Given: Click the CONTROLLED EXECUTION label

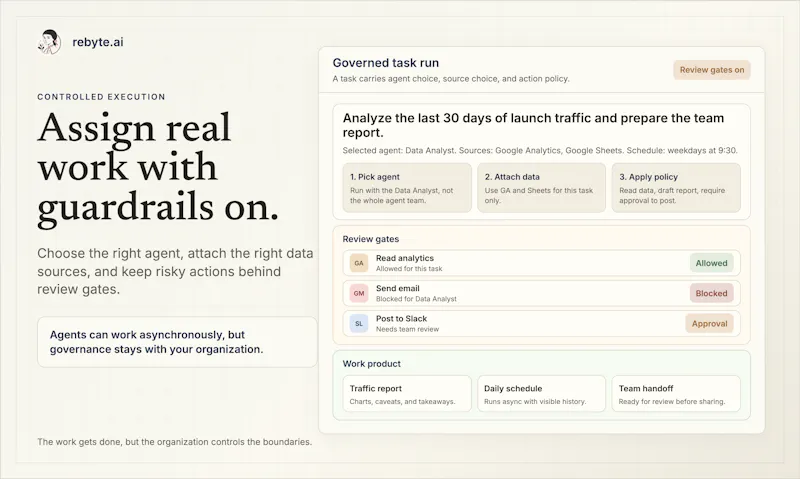Looking at the screenshot, I should (x=101, y=97).
